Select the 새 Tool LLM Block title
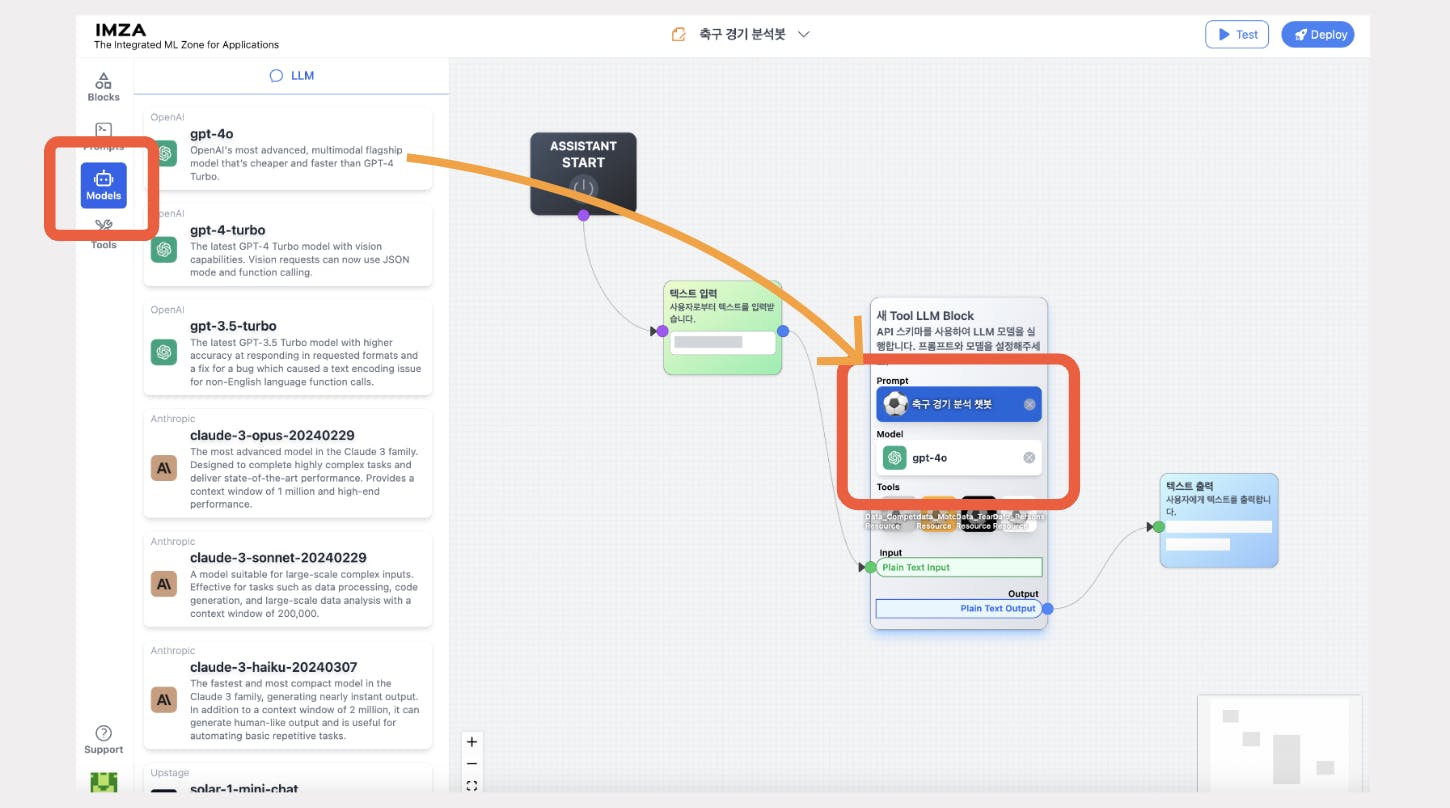The width and height of the screenshot is (1450, 808). (x=925, y=316)
